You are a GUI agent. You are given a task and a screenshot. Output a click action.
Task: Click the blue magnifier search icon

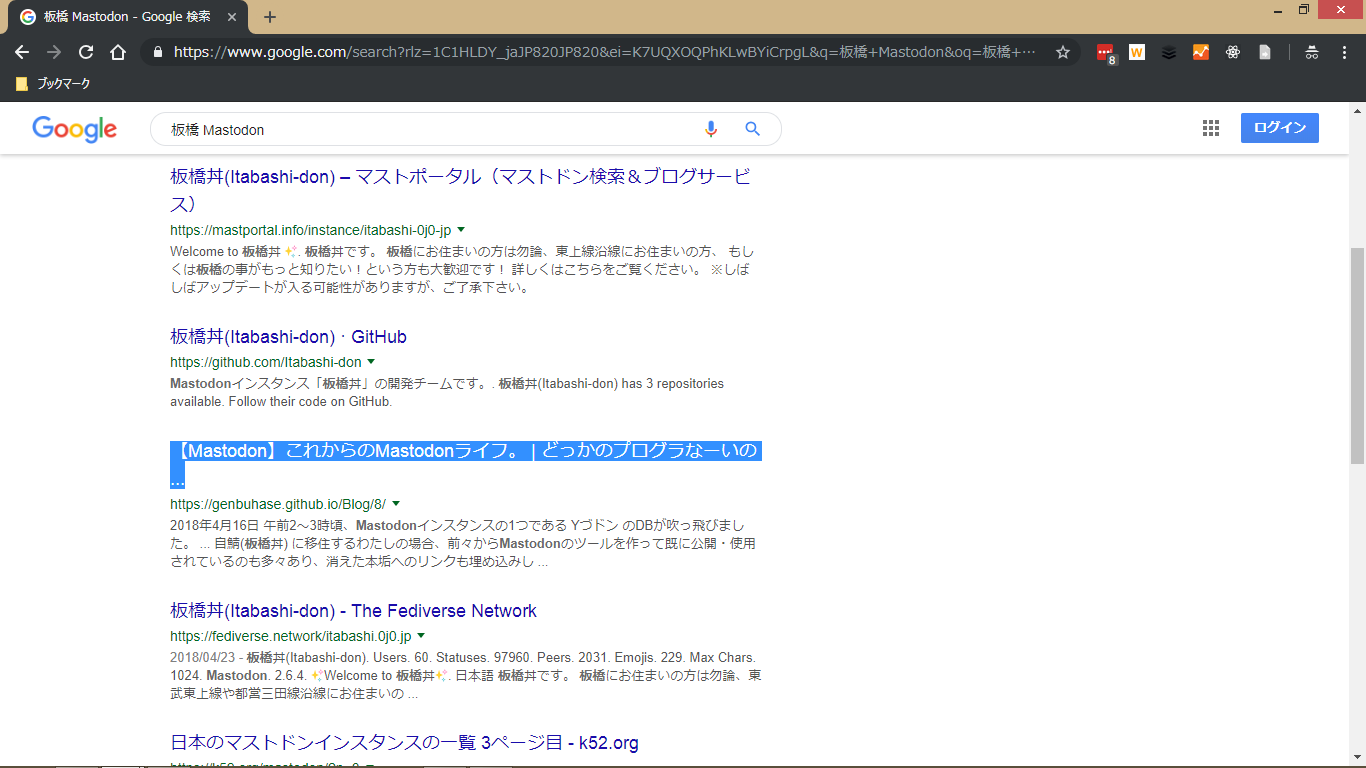coord(753,129)
